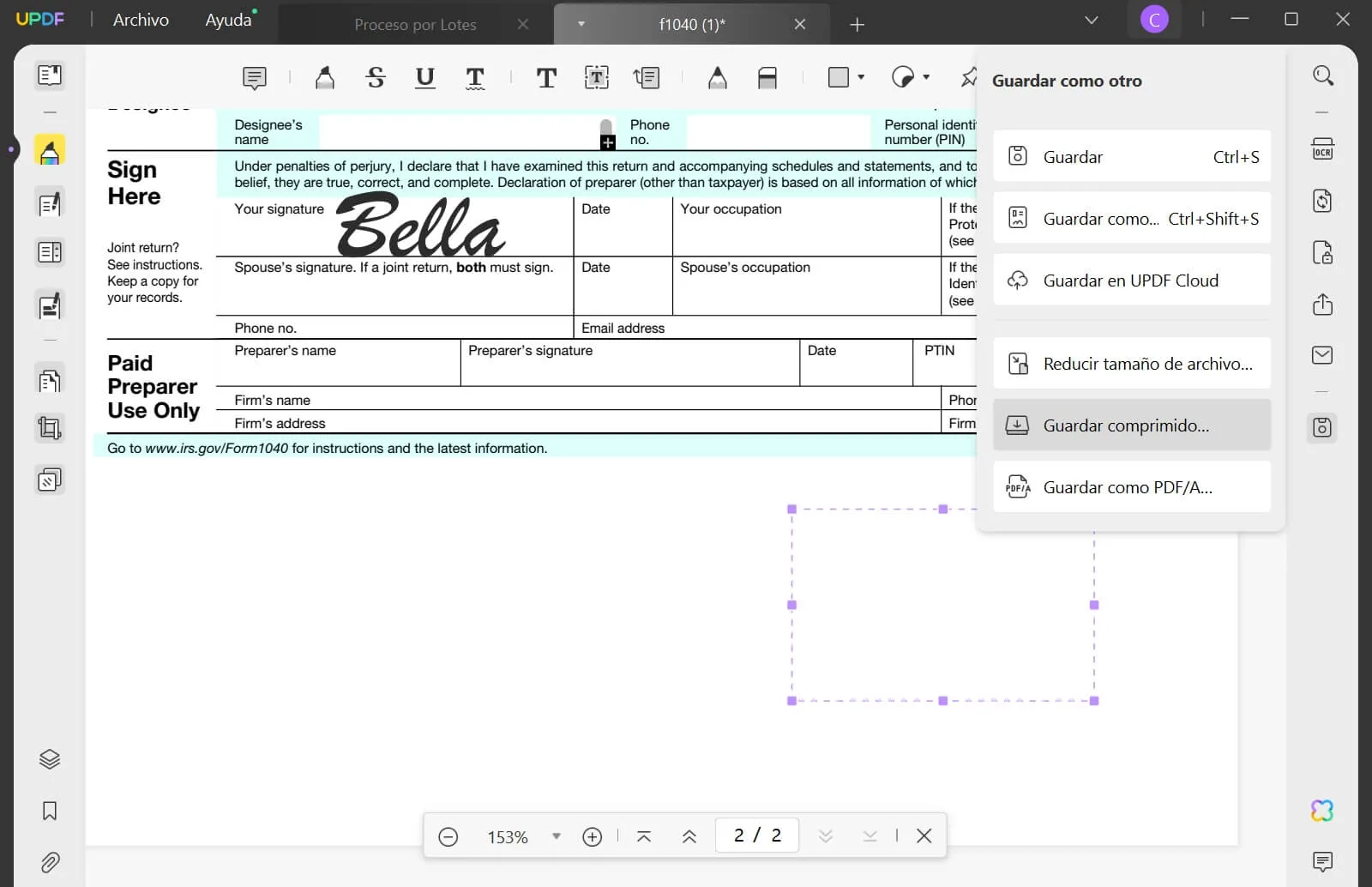Open the zoom percentage dropdown
The image size is (1372, 887).
(557, 836)
